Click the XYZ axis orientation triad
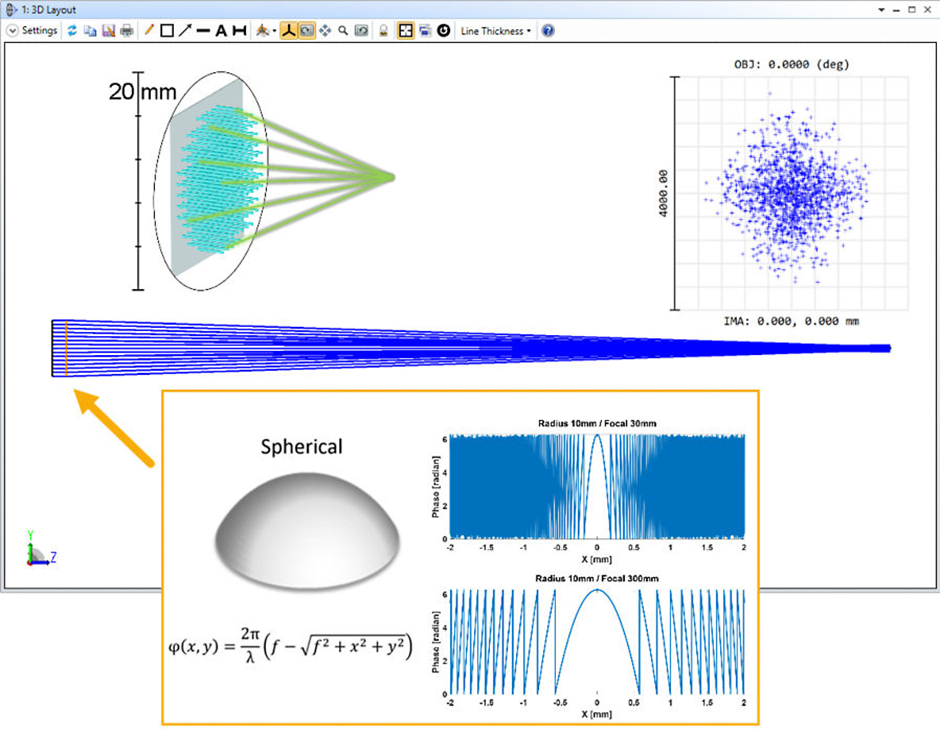Screen dimensions: 940x729 coord(41,549)
